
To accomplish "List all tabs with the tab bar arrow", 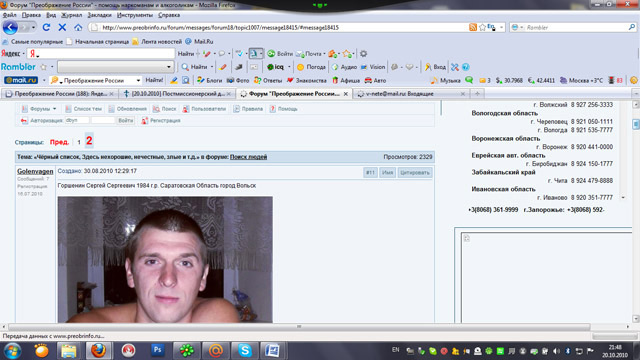I will [636, 94].
